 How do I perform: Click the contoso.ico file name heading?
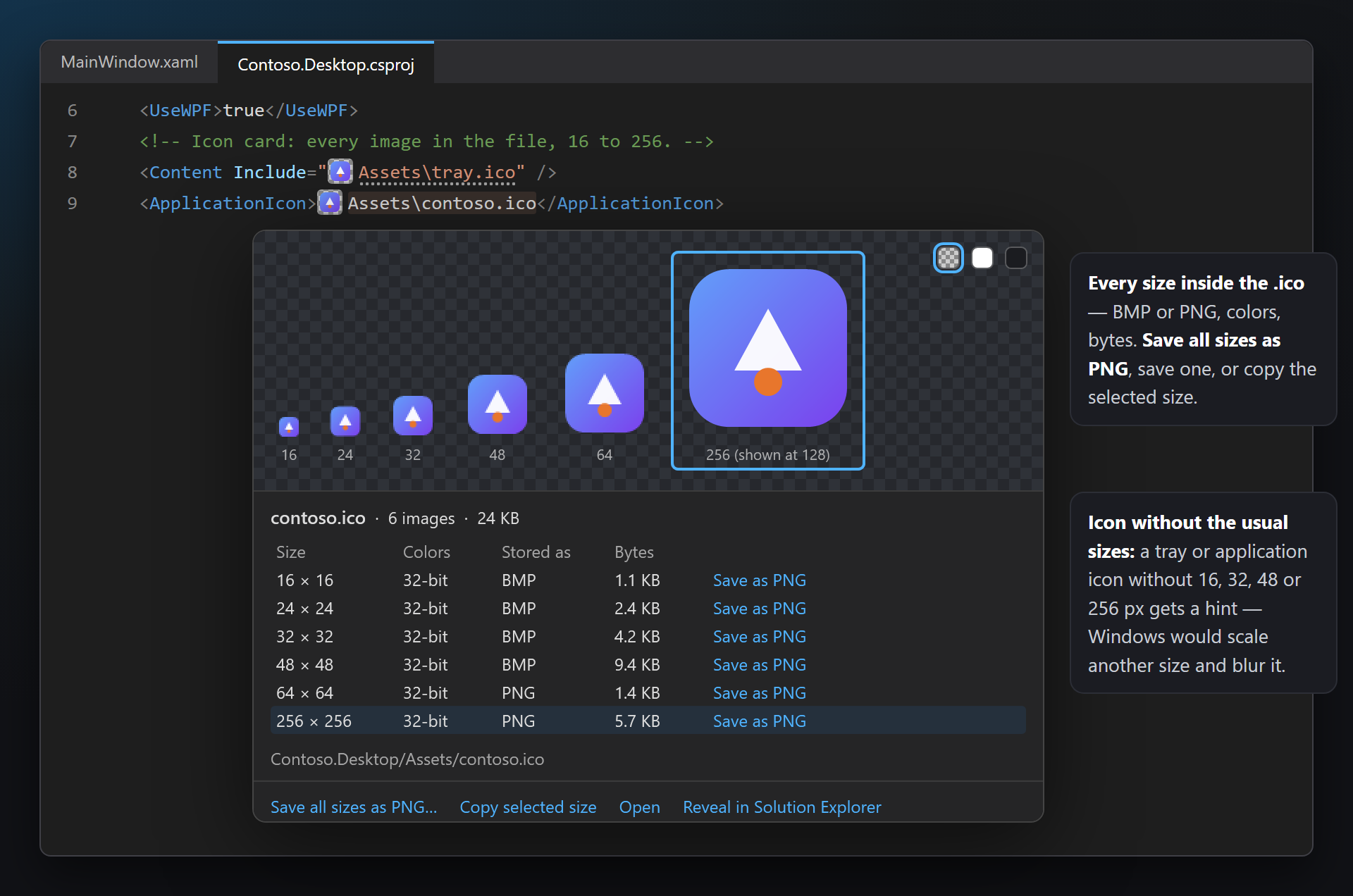pos(318,518)
